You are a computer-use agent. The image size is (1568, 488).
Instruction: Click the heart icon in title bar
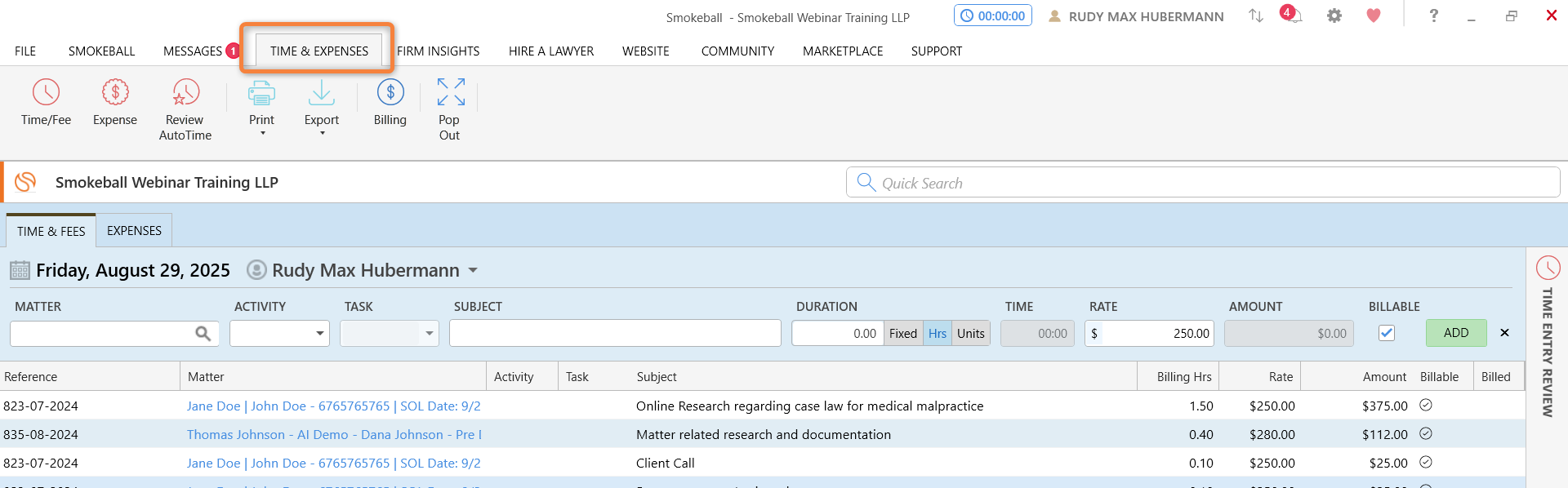click(1374, 16)
